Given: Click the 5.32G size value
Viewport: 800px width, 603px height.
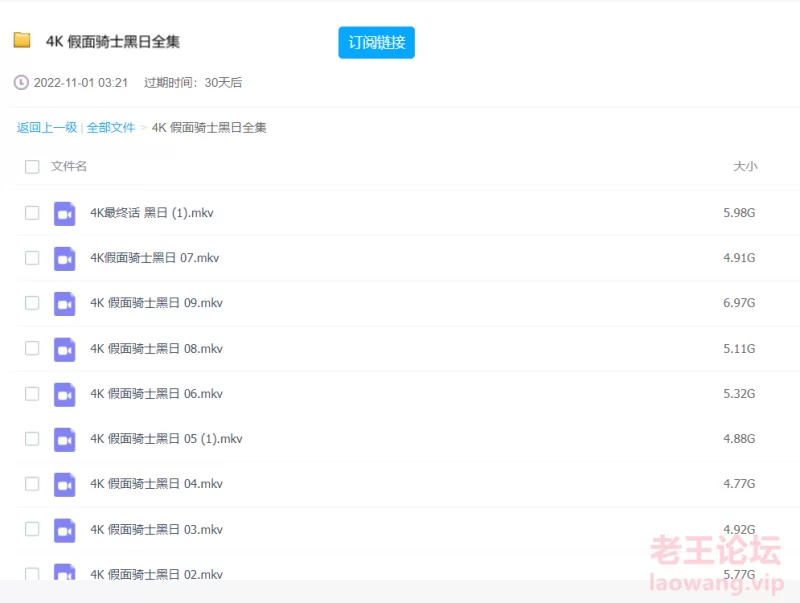Looking at the screenshot, I should 739,394.
